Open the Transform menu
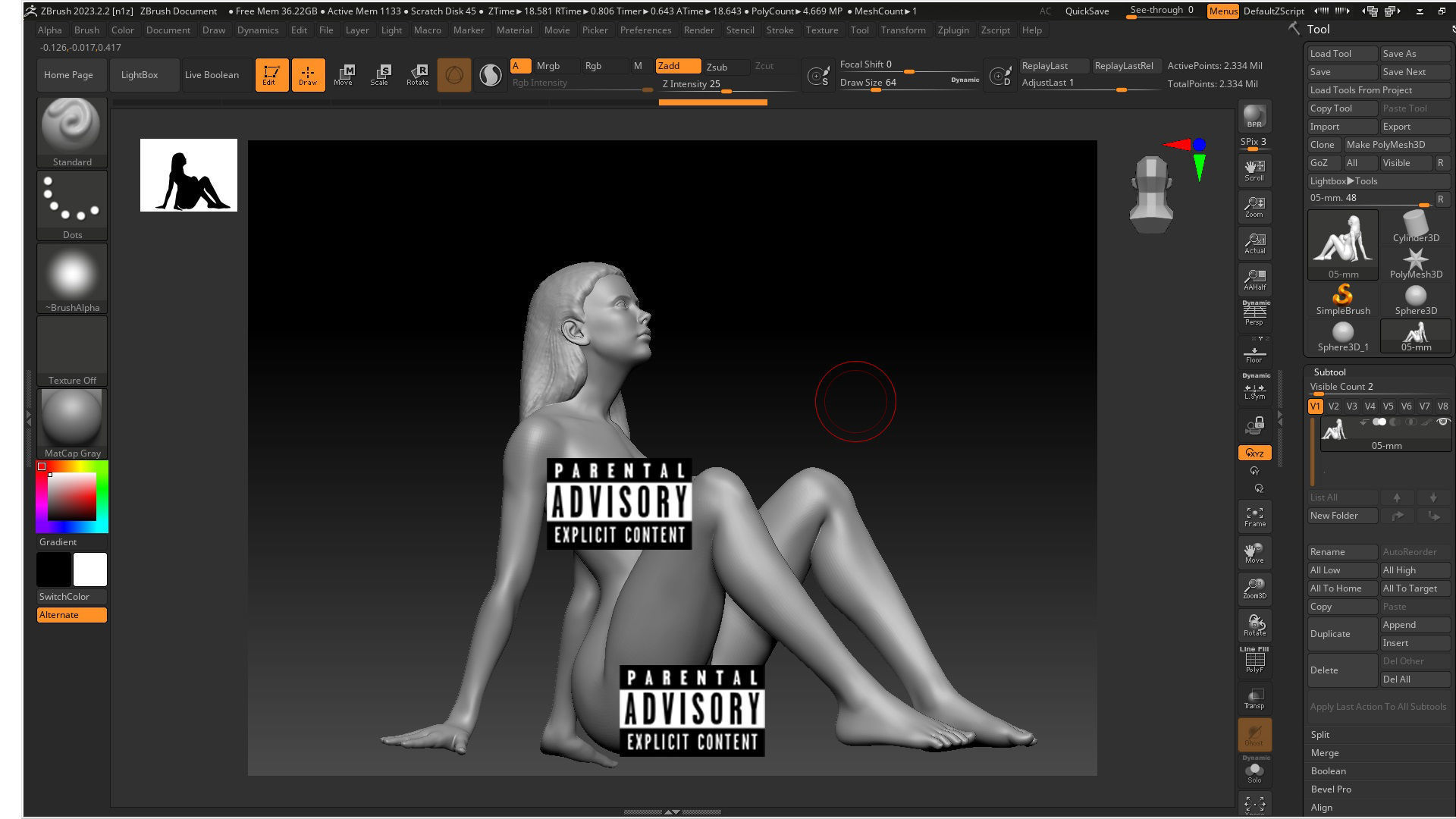1456x819 pixels. tap(902, 30)
